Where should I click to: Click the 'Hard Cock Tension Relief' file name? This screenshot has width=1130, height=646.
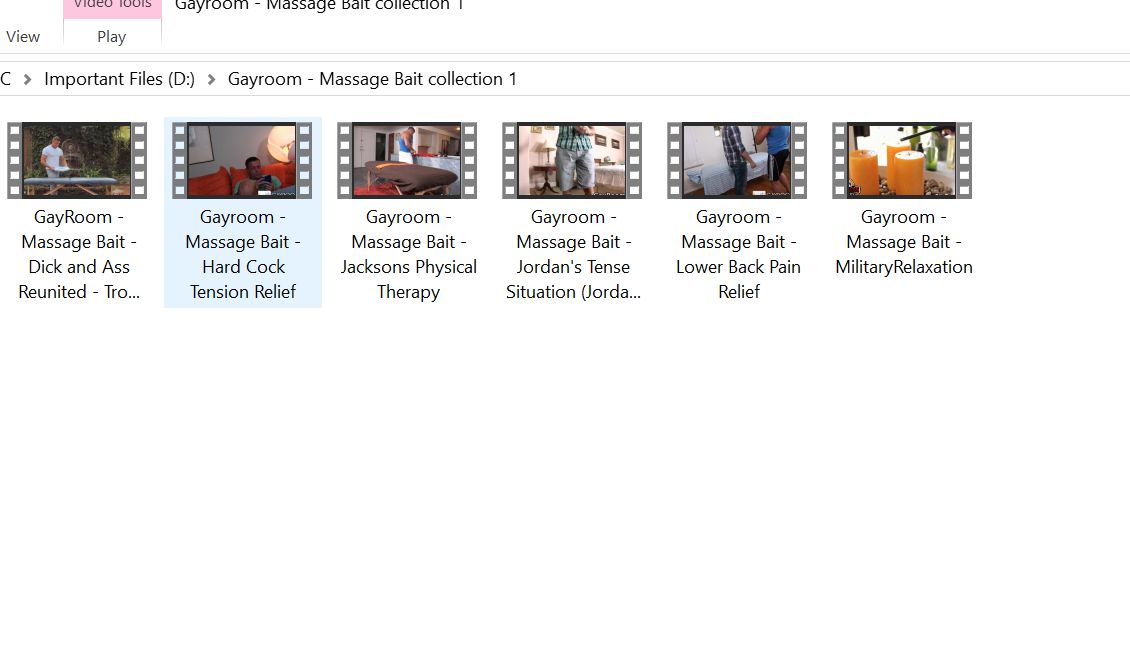(243, 255)
